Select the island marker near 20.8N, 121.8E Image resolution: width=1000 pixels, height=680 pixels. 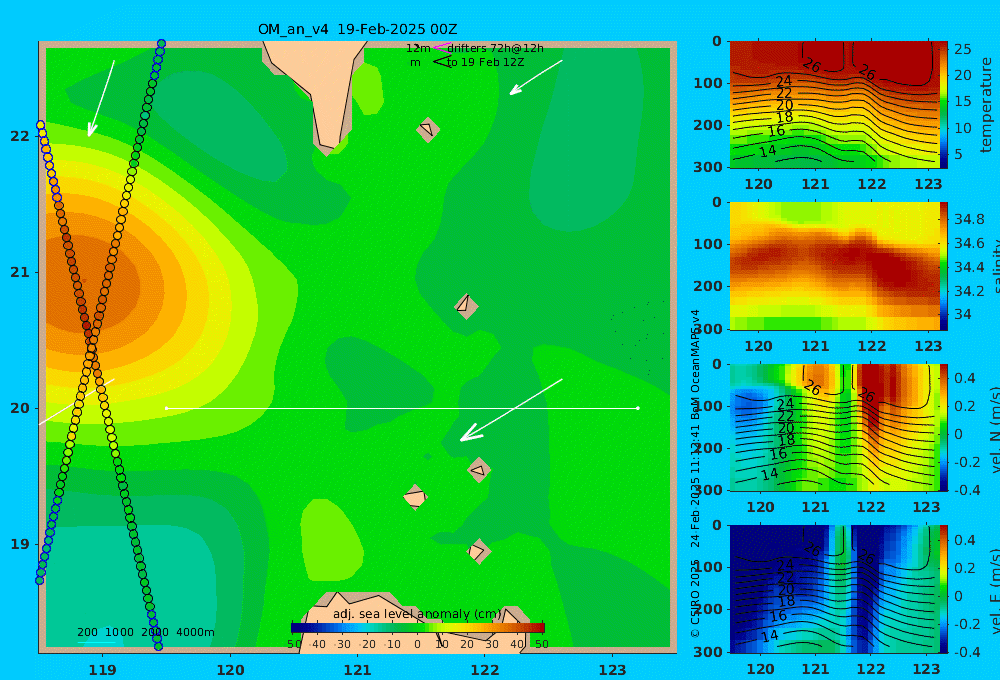(466, 306)
